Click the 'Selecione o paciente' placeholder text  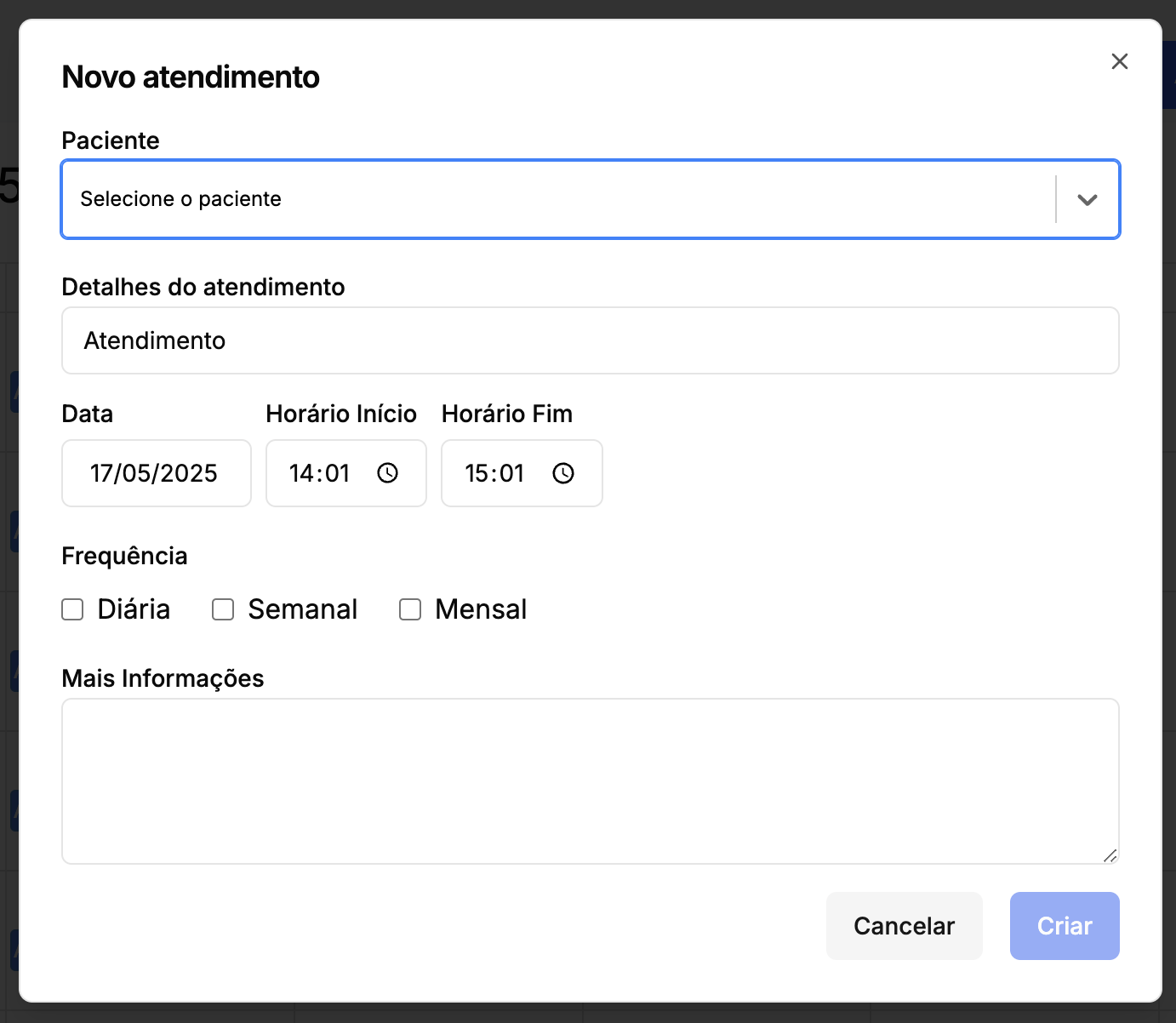click(x=180, y=199)
